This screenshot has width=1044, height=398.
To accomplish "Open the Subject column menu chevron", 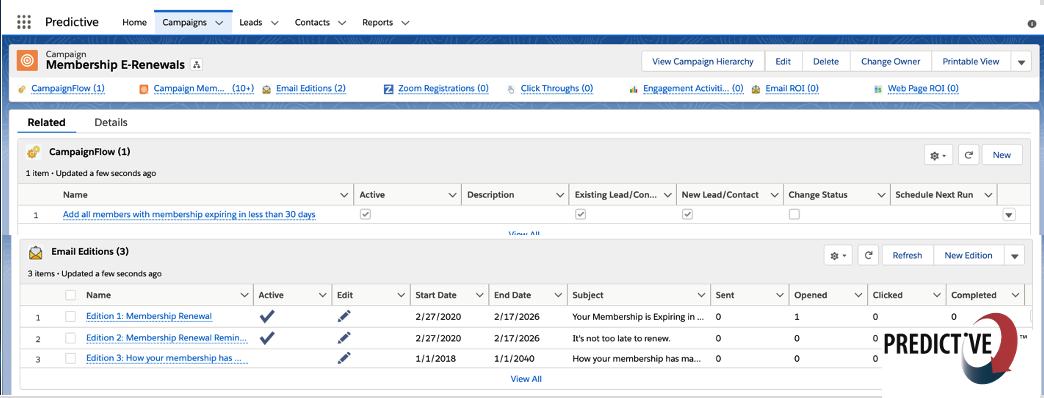I will click(701, 295).
